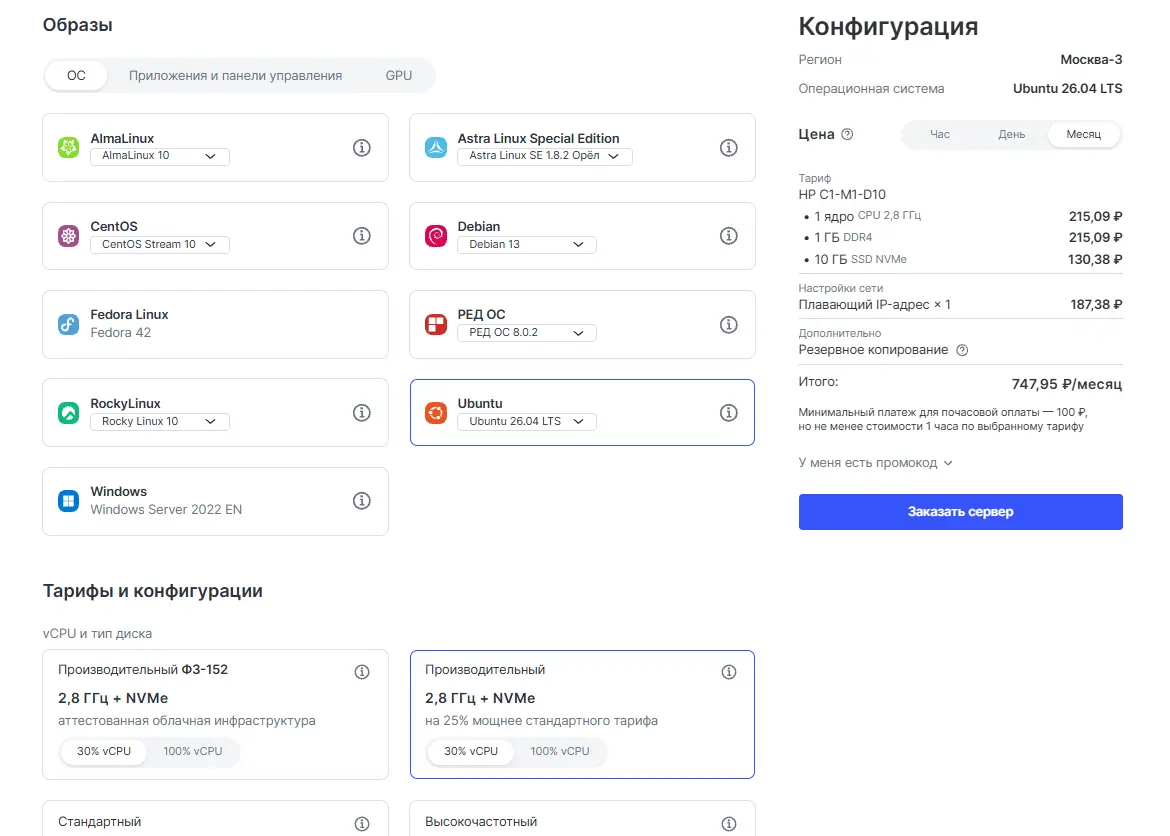Click the region value Москва-3
This screenshot has width=1170, height=836.
pyautogui.click(x=1091, y=60)
